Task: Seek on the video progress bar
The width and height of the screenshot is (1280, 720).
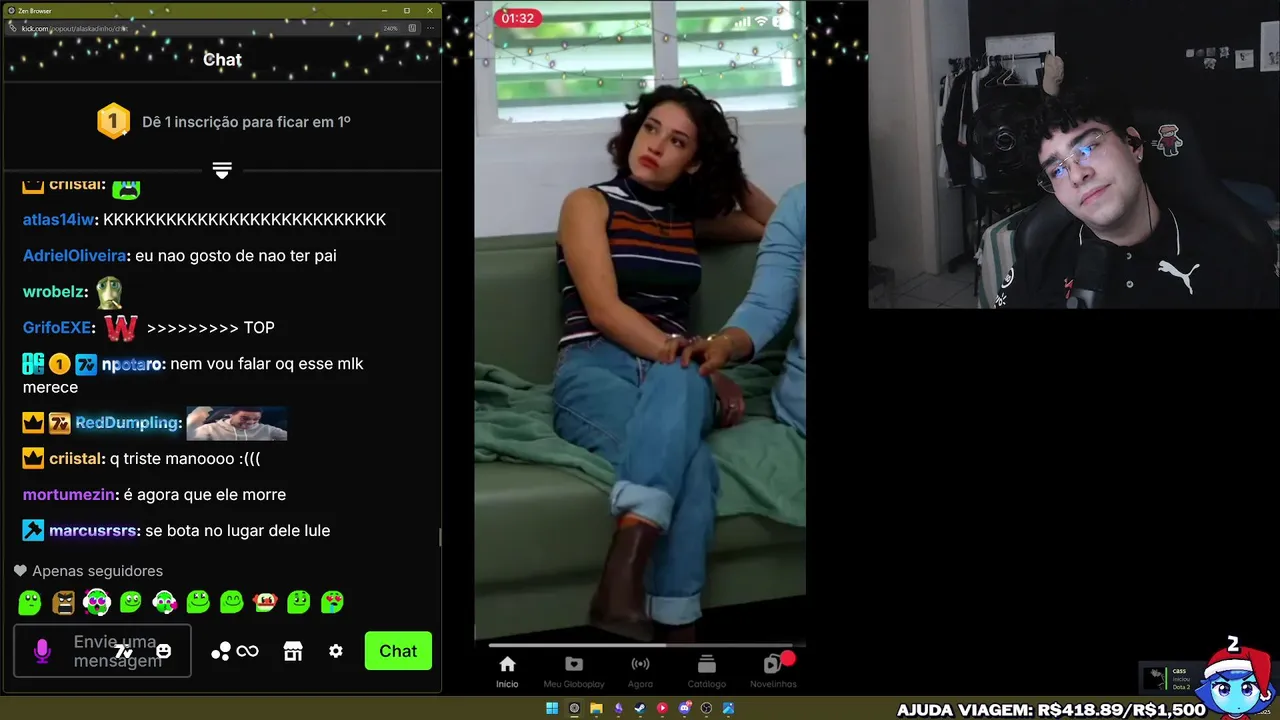Action: pyautogui.click(x=640, y=644)
